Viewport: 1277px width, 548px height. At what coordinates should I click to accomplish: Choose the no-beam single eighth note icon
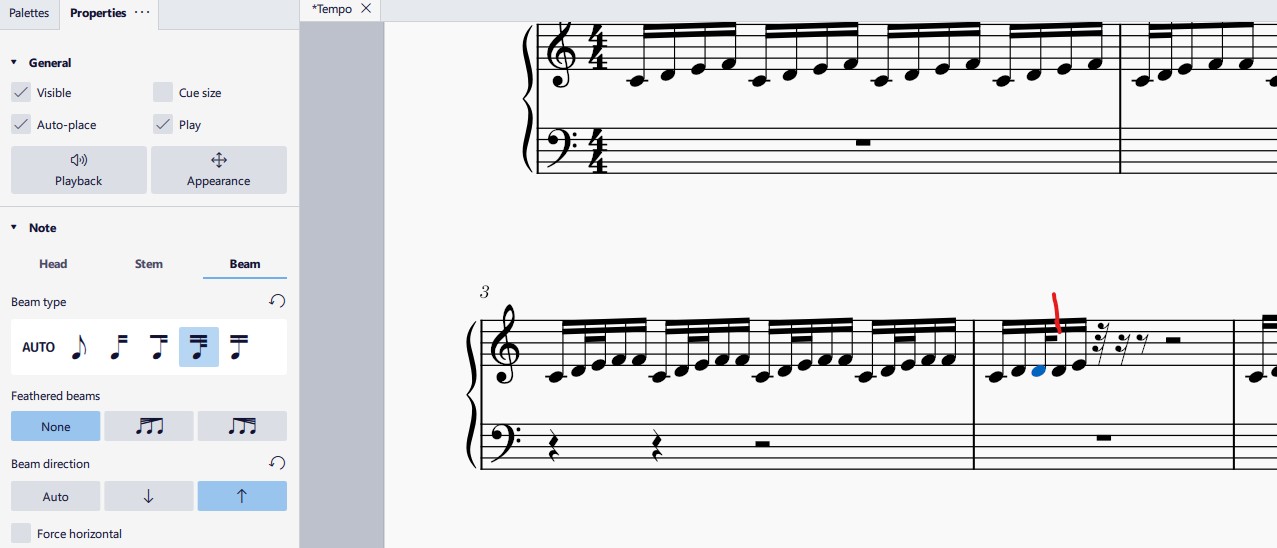[x=79, y=347]
